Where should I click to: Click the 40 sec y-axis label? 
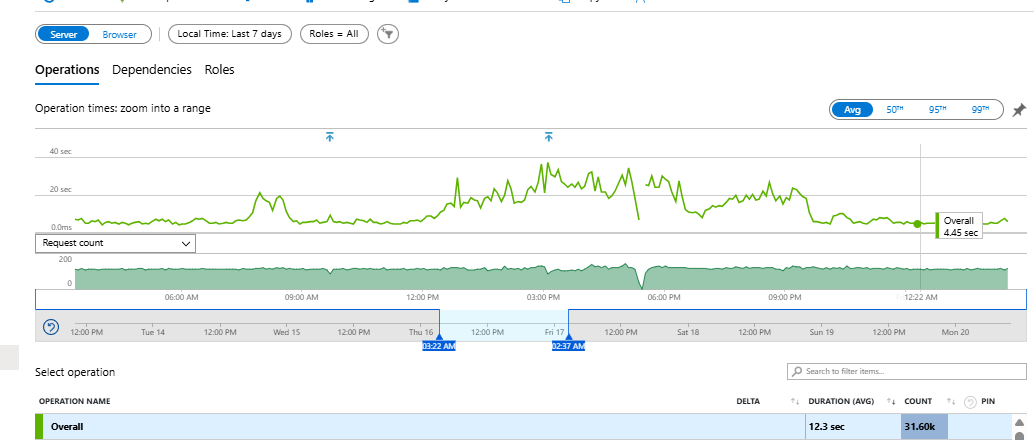(61, 151)
